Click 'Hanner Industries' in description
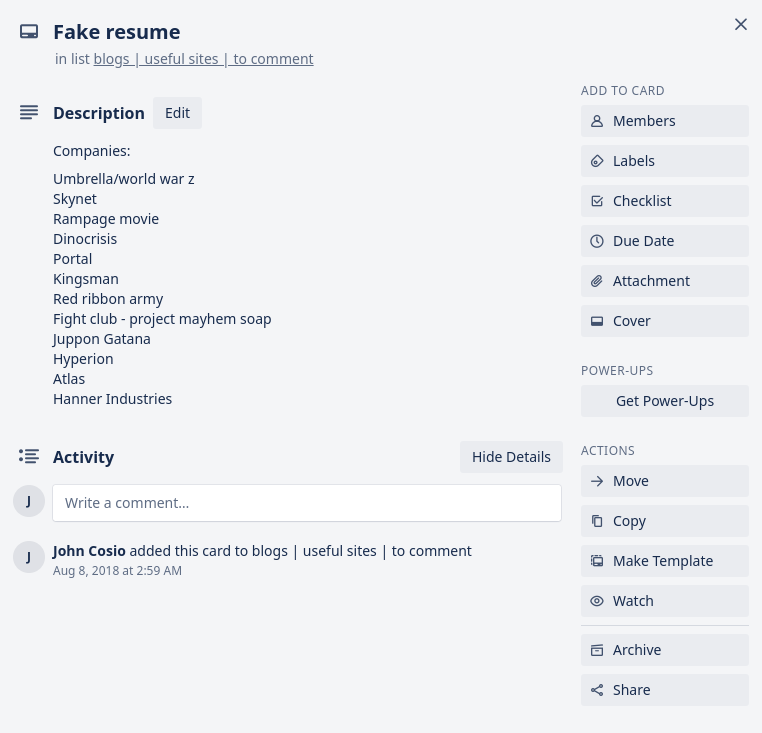Viewport: 762px width, 733px height. [112, 399]
